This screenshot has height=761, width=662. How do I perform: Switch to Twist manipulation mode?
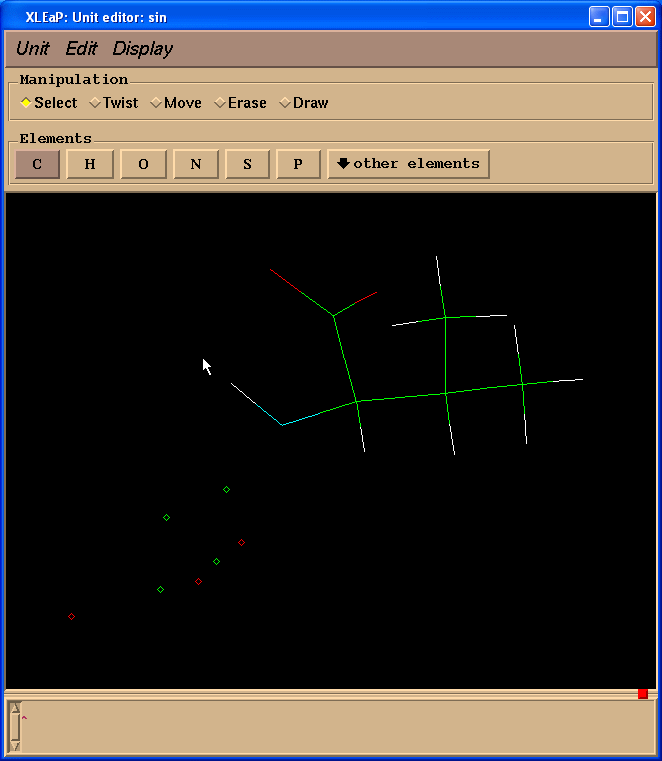[114, 103]
